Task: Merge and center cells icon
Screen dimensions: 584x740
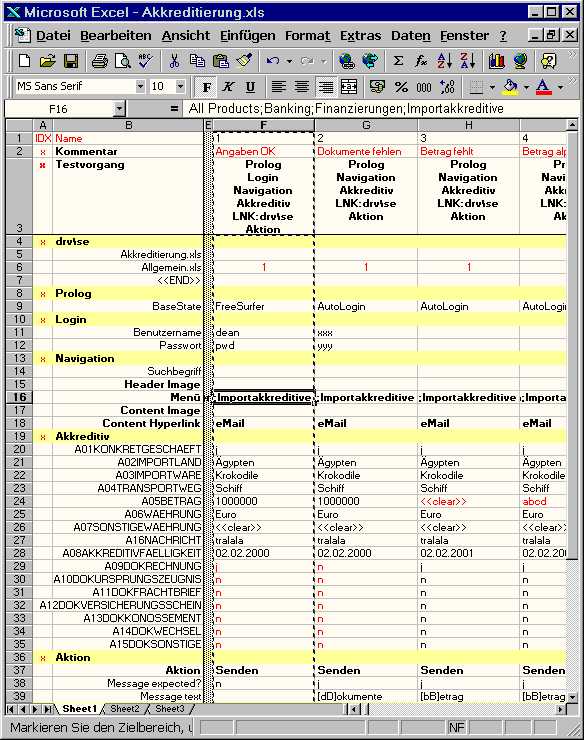Action: coord(349,87)
